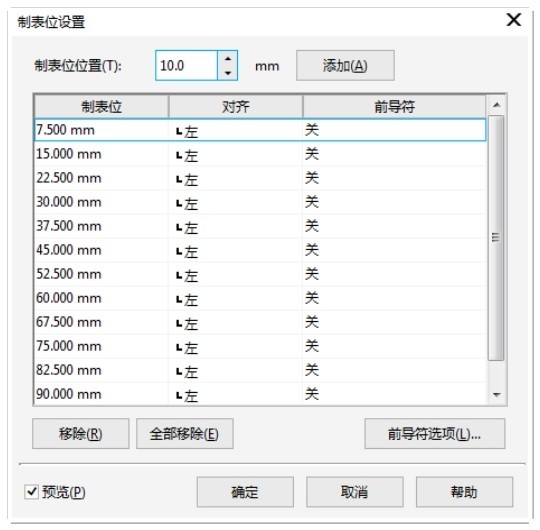Image resolution: width=540 pixels, height=530 pixels.
Task: Close the 制表位设置 dialog with the X
Action: pos(513,20)
